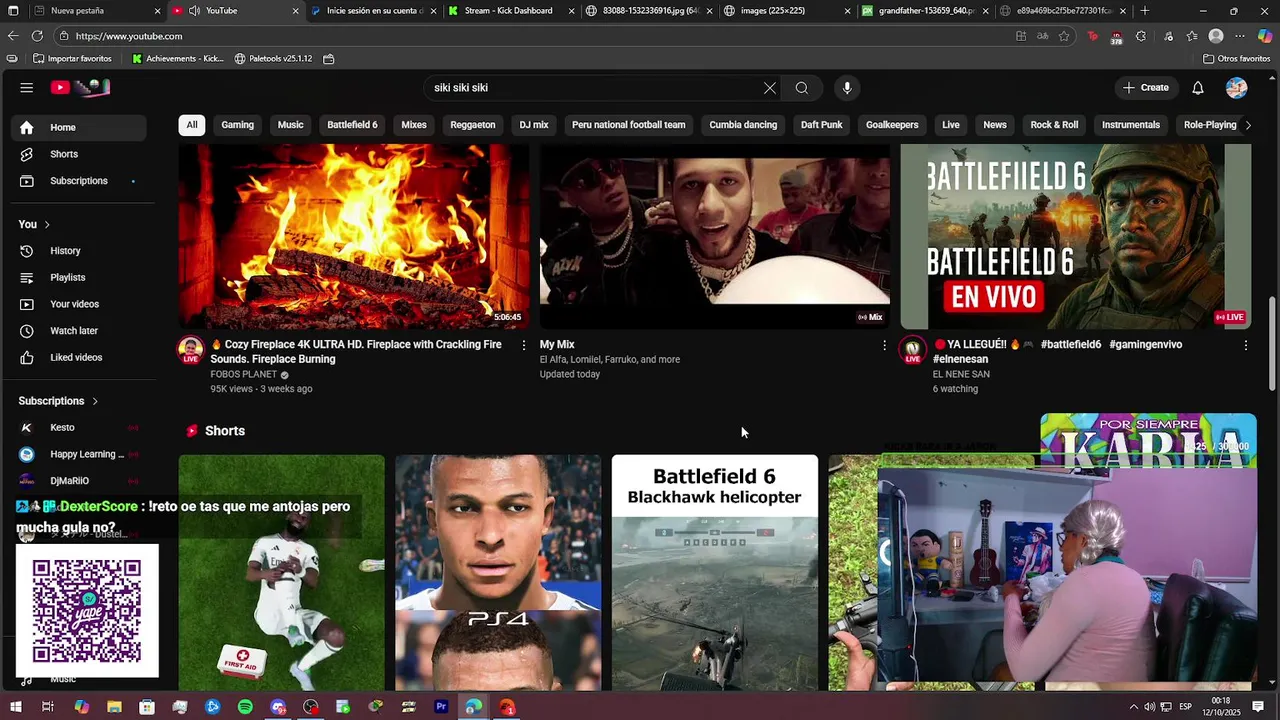Viewport: 1280px width, 720px height.
Task: Click the Create button
Action: tap(1145, 88)
